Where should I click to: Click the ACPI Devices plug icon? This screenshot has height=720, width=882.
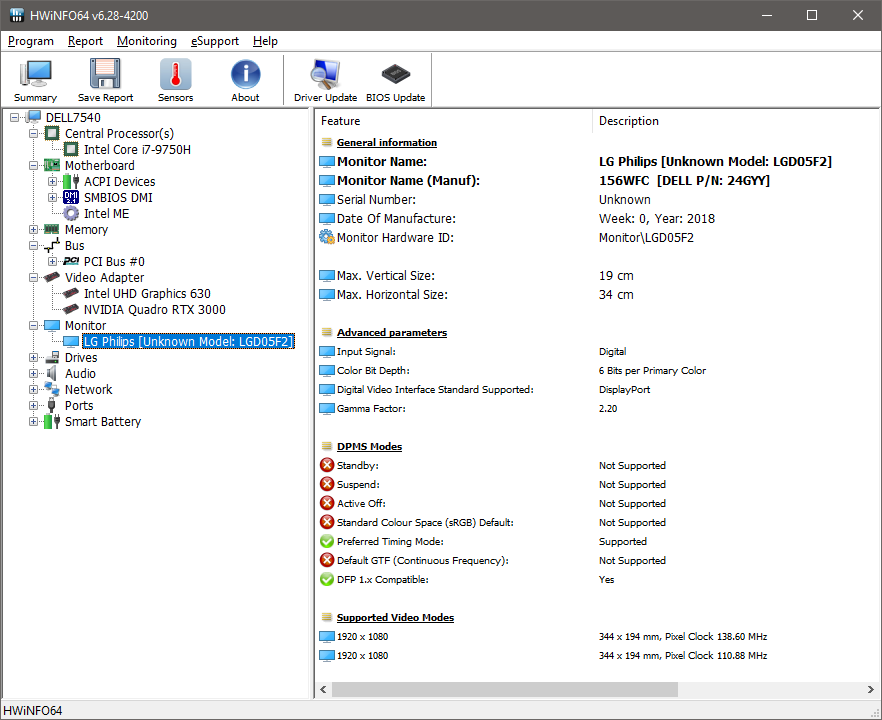click(71, 181)
